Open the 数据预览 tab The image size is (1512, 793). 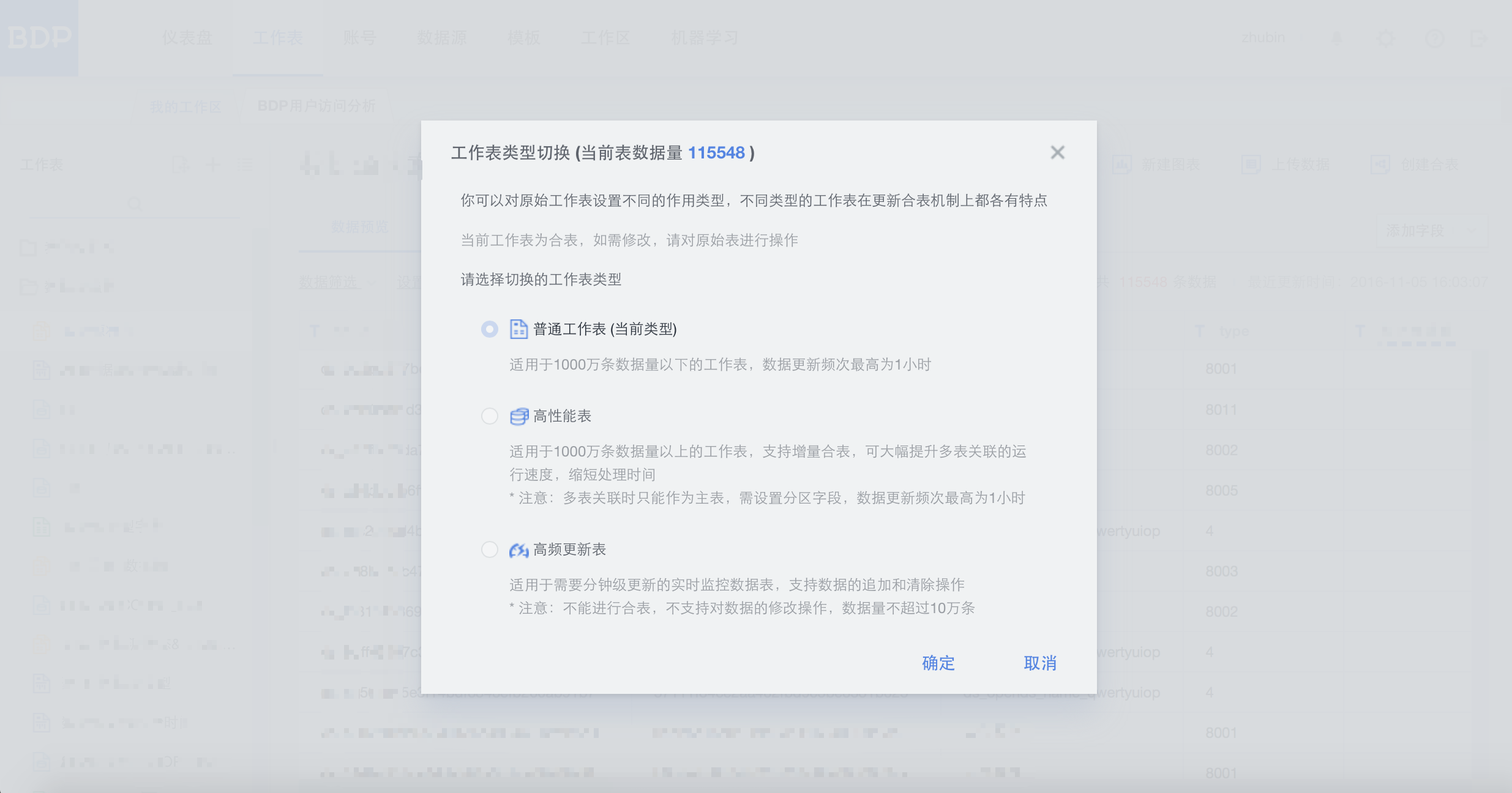(x=360, y=227)
